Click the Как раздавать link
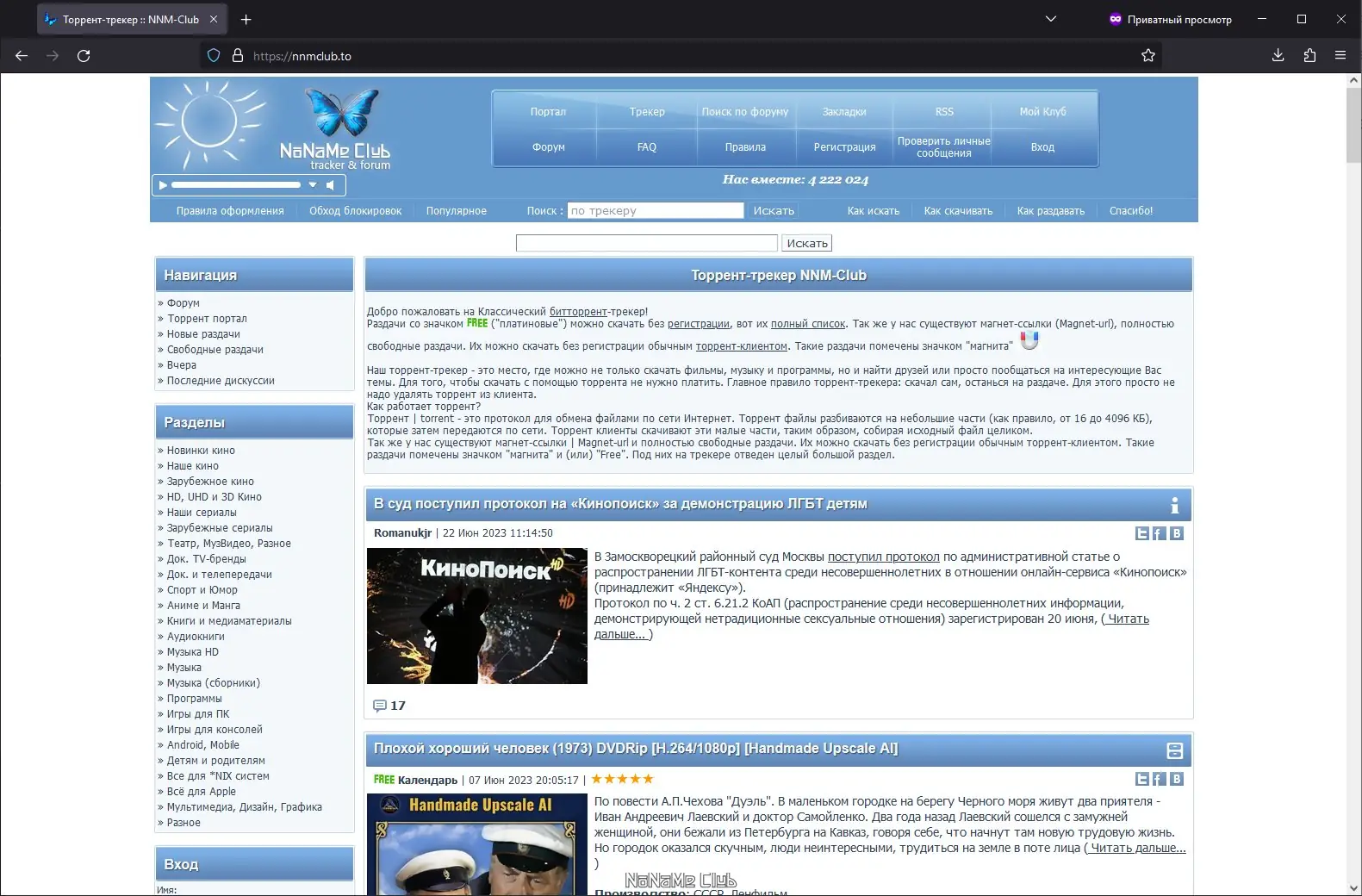Viewport: 1362px width, 896px height. (1051, 211)
